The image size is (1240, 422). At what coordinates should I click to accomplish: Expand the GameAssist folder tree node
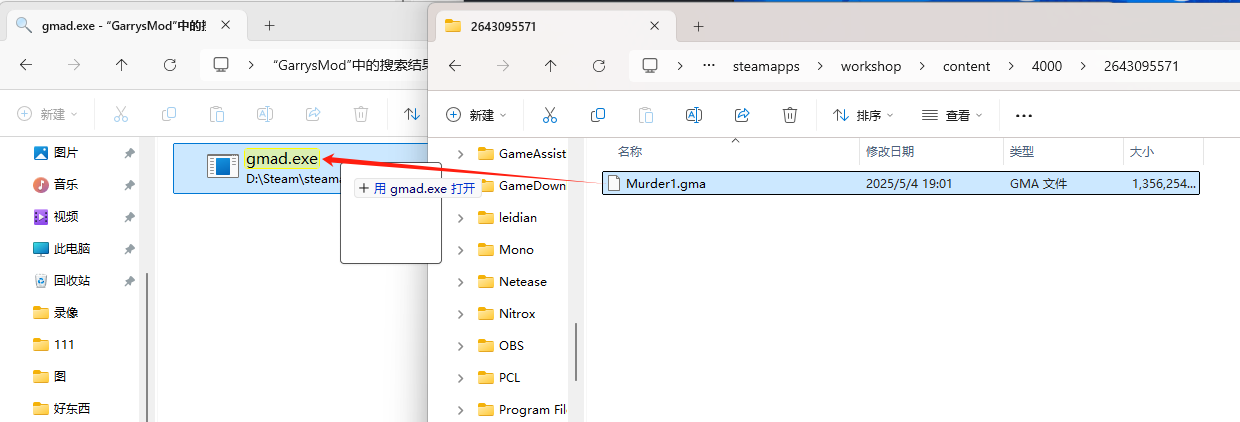coord(460,154)
